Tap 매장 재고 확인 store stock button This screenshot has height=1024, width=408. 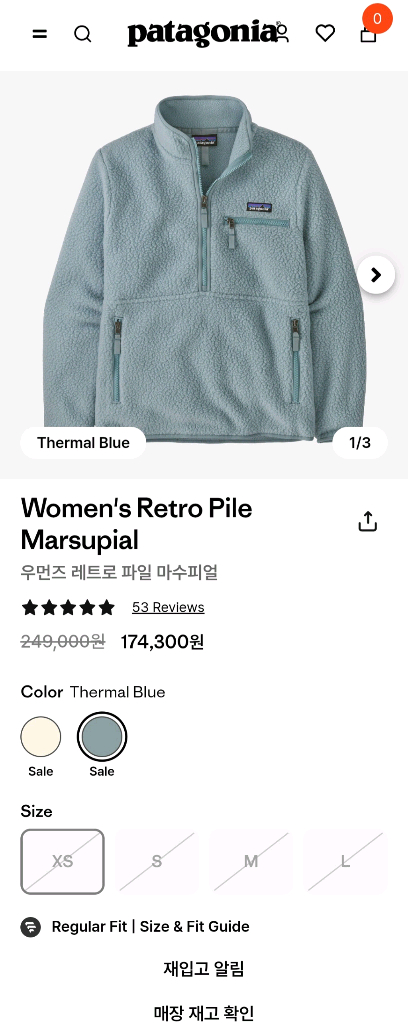[204, 1012]
